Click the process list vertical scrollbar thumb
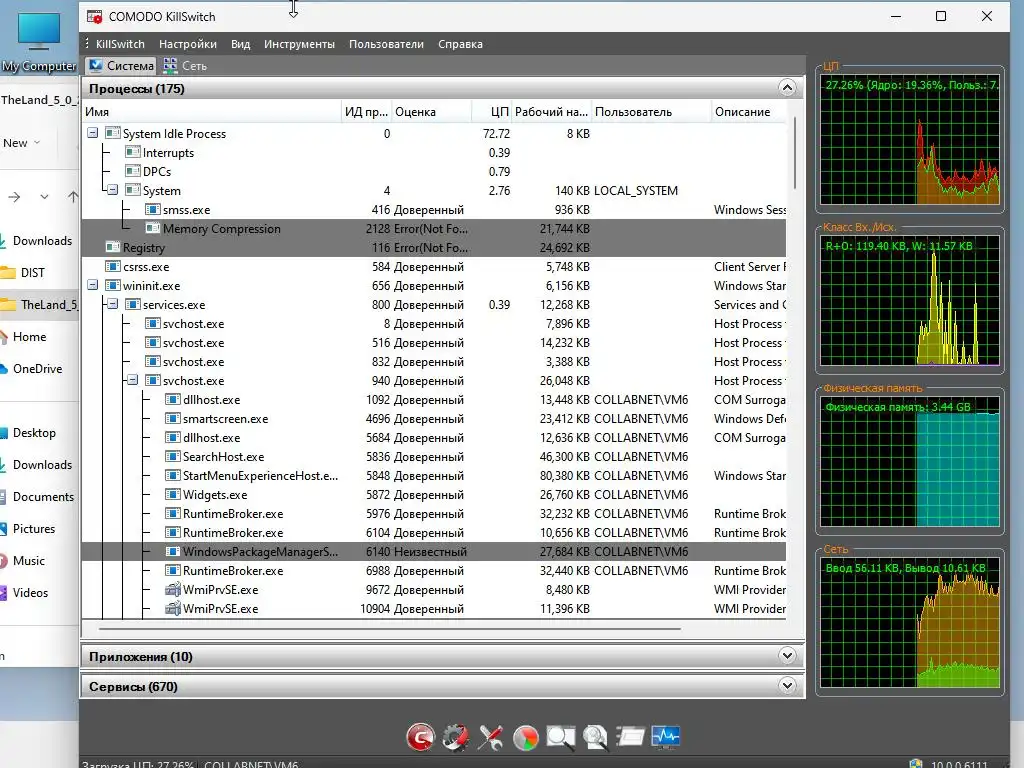This screenshot has height=768, width=1024. 795,153
